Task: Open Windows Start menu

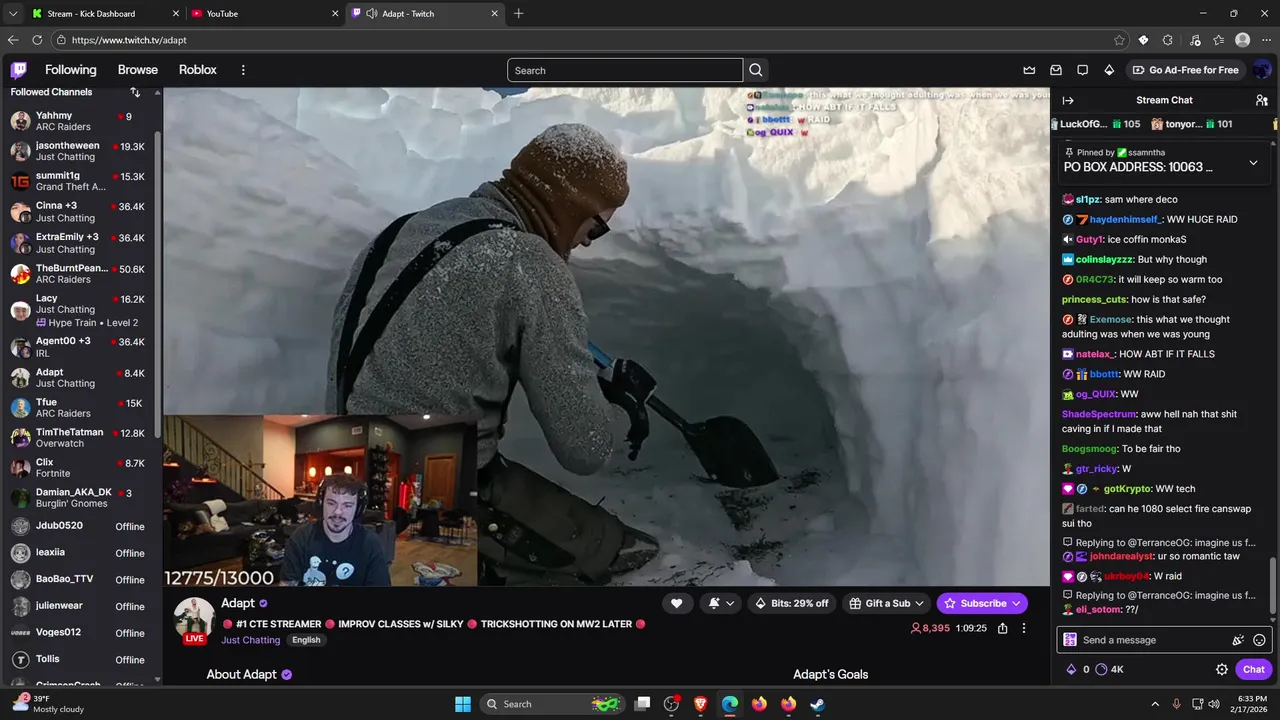Action: (x=463, y=704)
